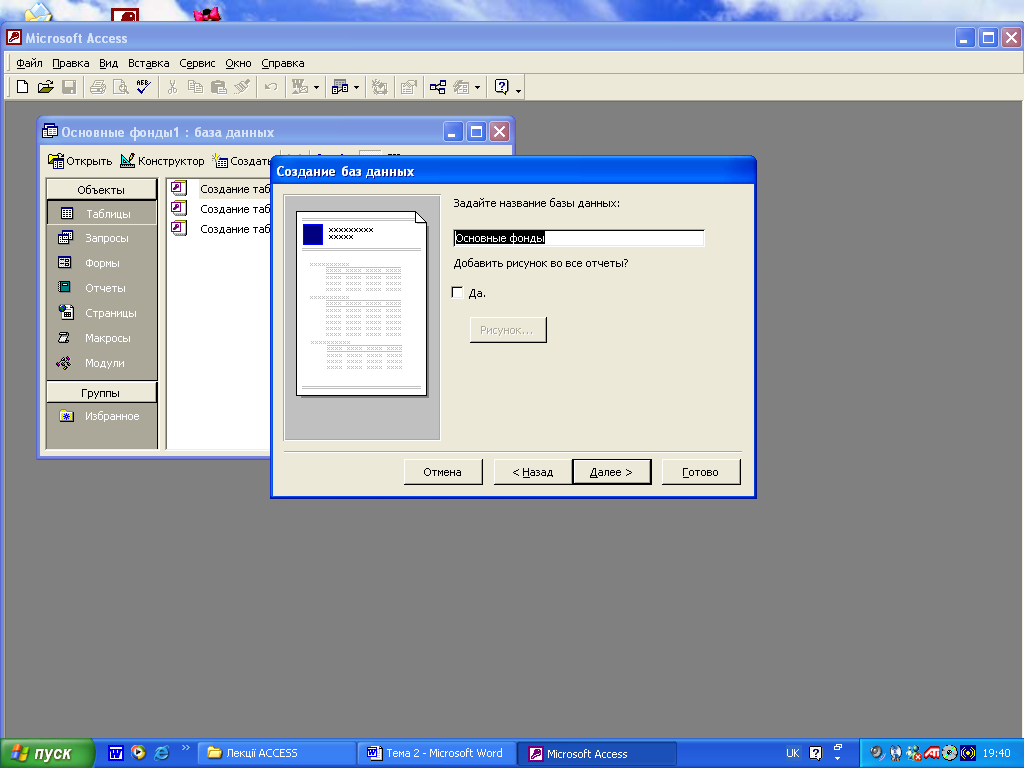Screen dimensions: 1024x768
Task: Click the Undo arrow icon
Action: click(271, 87)
